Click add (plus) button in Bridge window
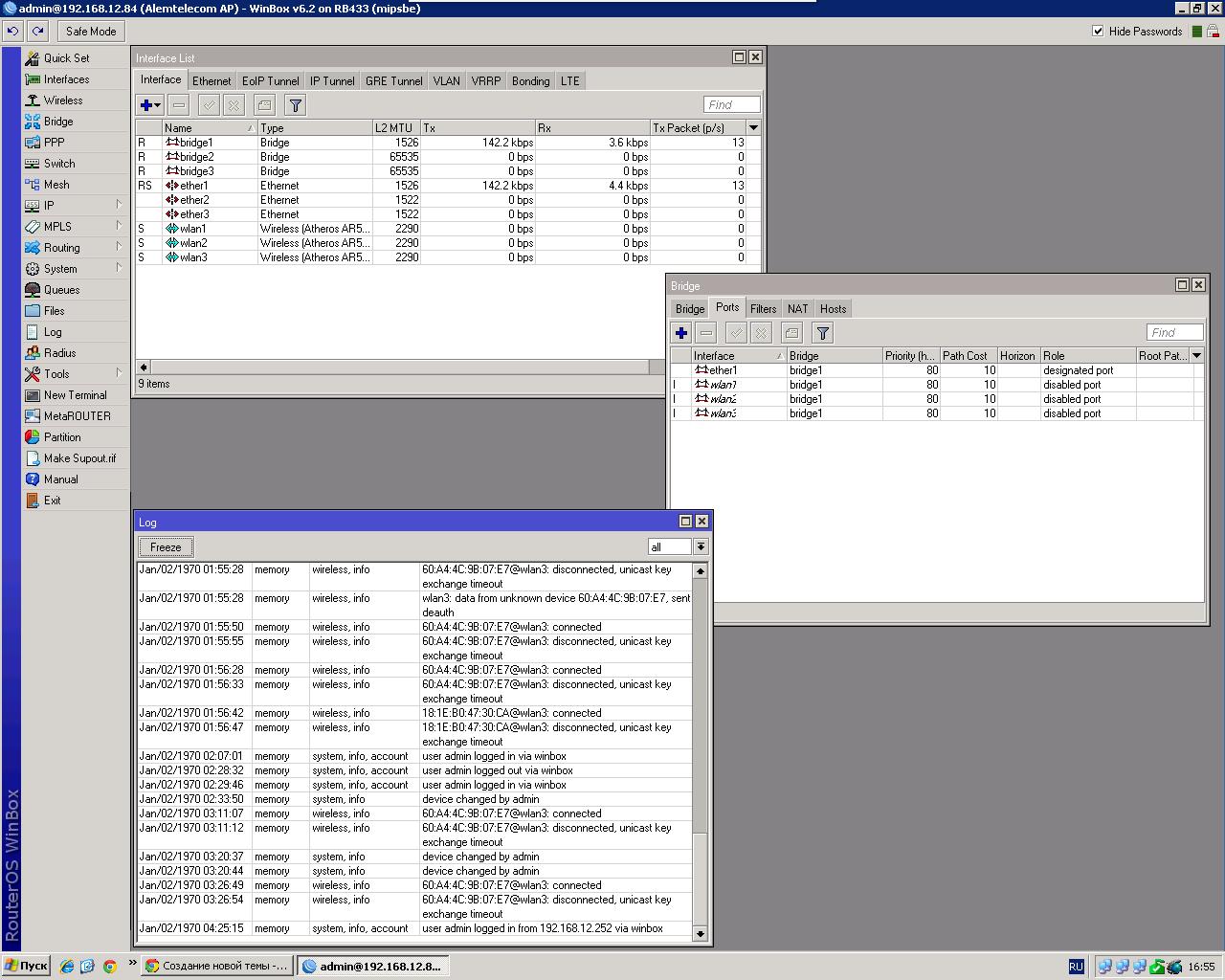 [681, 333]
